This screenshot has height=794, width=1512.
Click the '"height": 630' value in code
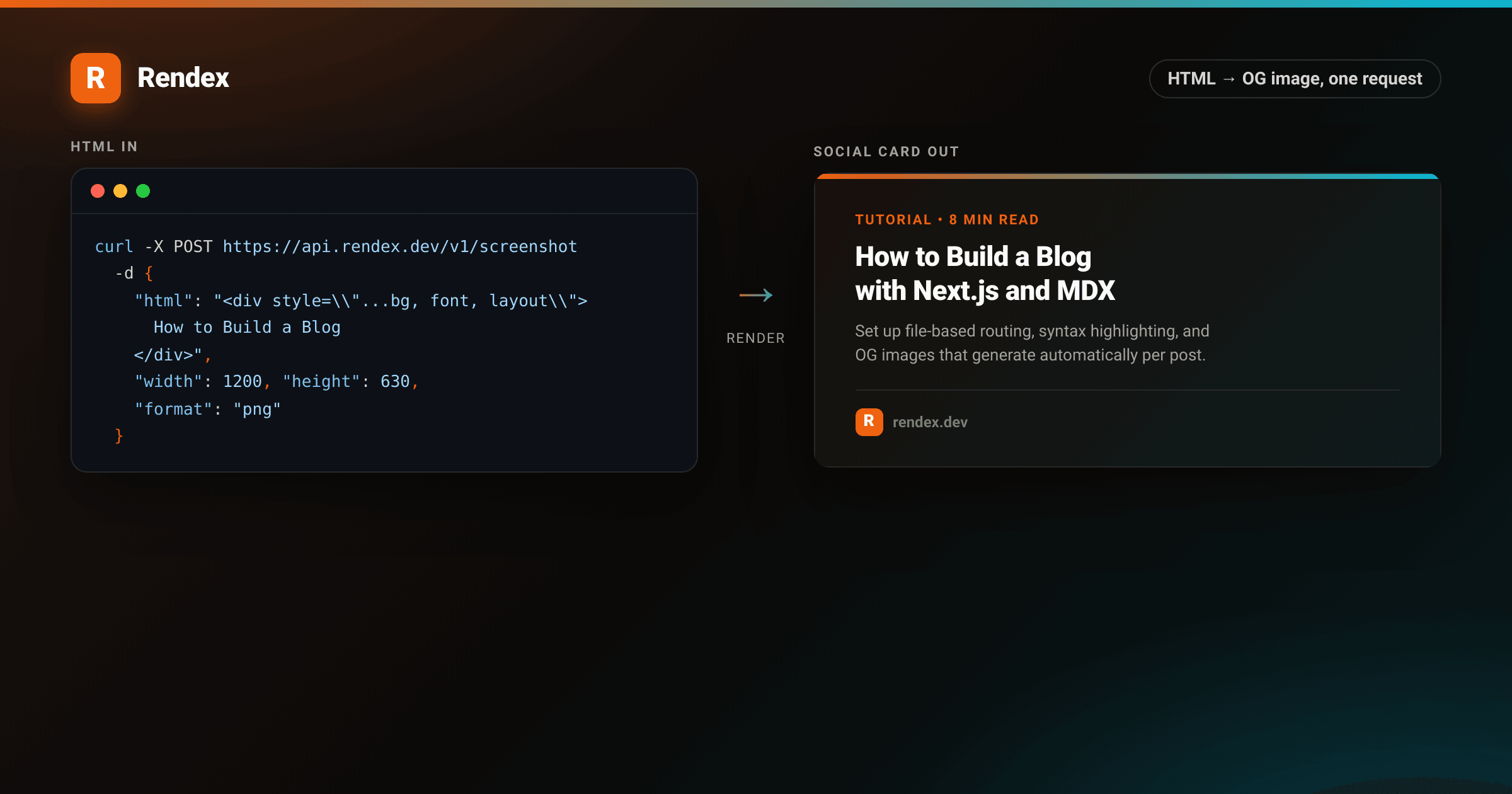coord(346,381)
